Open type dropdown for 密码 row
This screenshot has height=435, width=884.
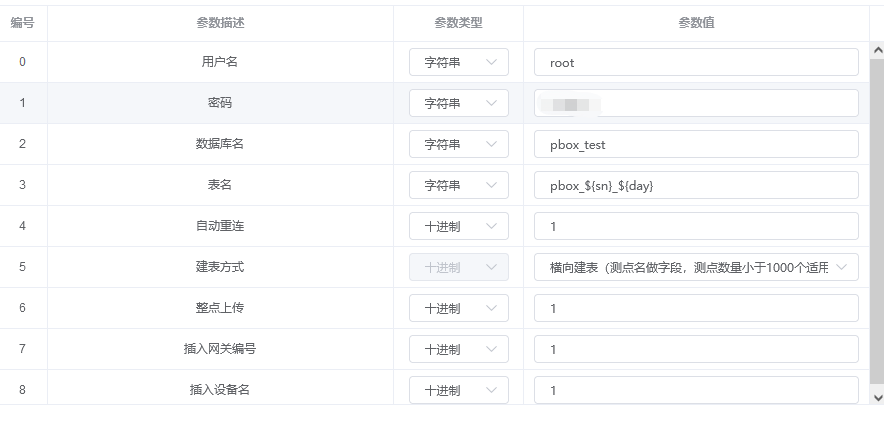[x=458, y=103]
